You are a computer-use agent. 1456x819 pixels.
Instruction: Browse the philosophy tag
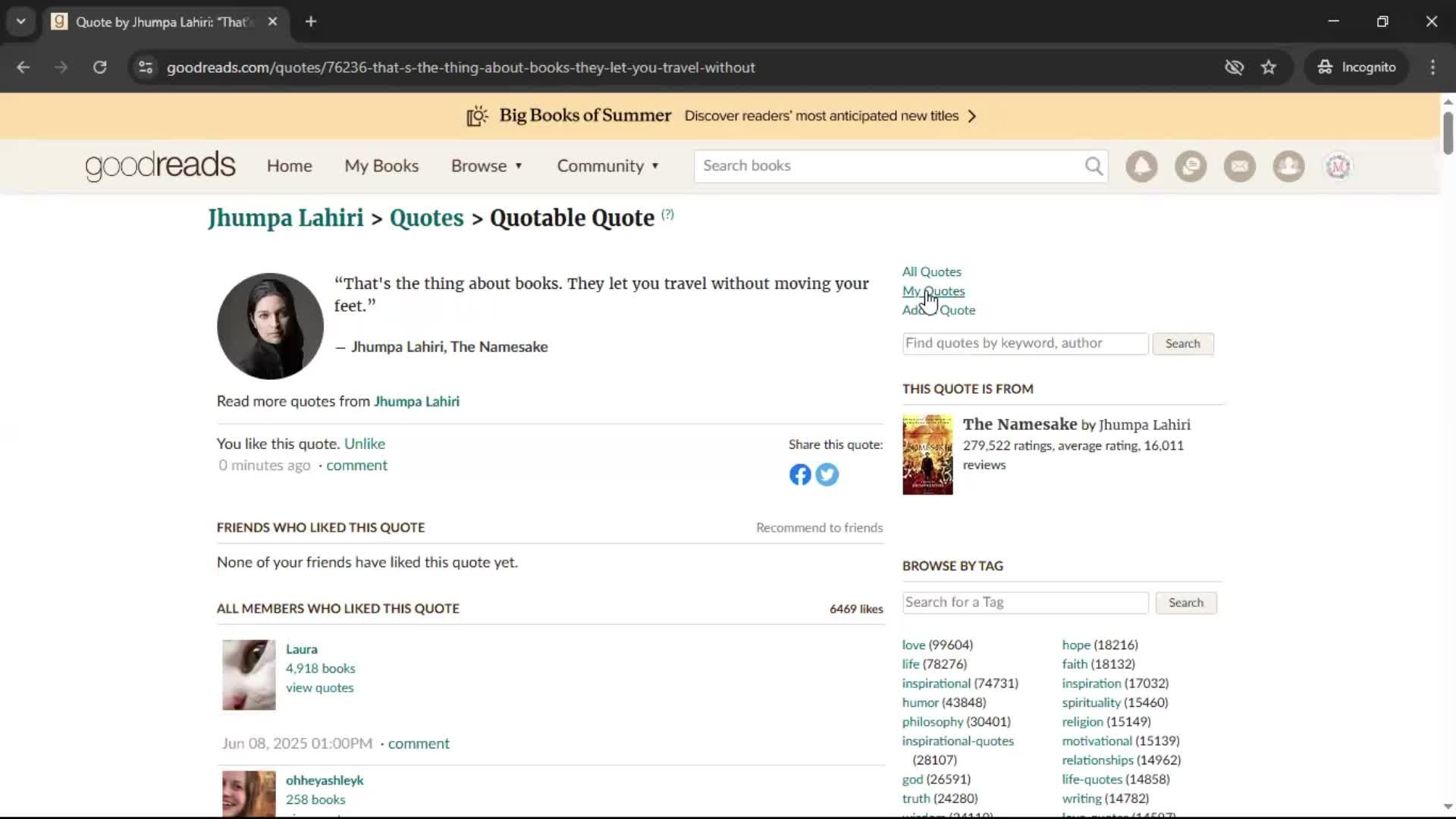coord(933,722)
